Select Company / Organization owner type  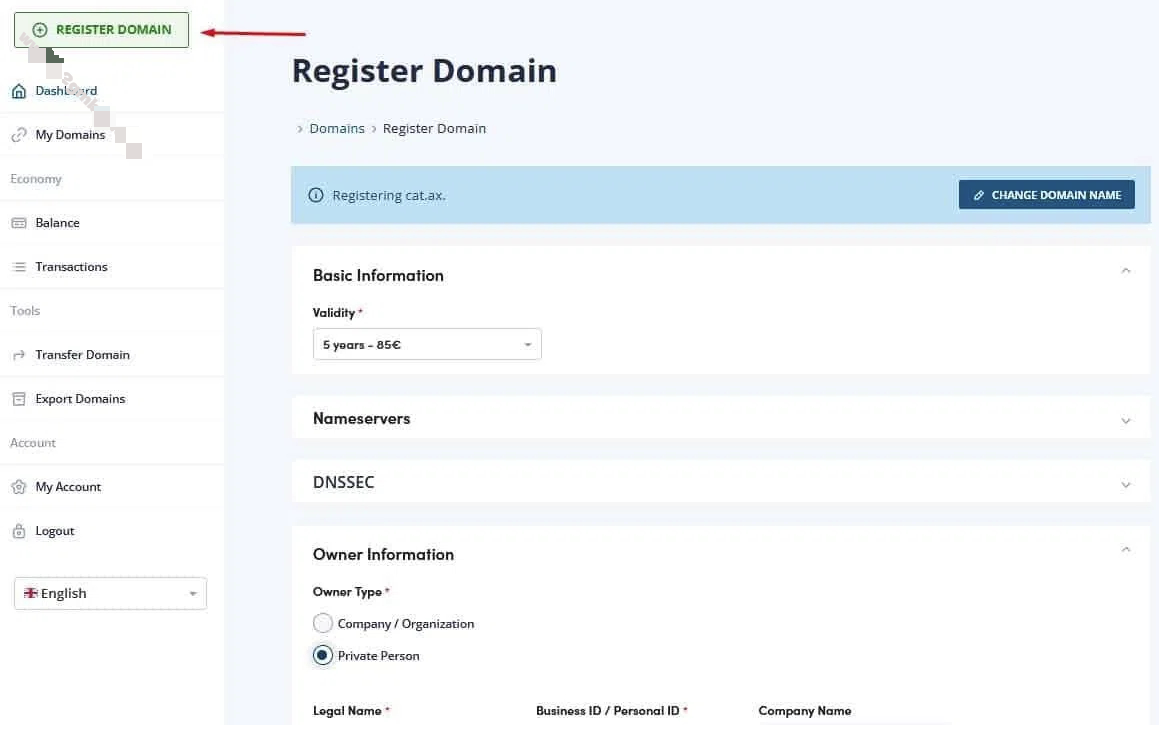point(323,624)
